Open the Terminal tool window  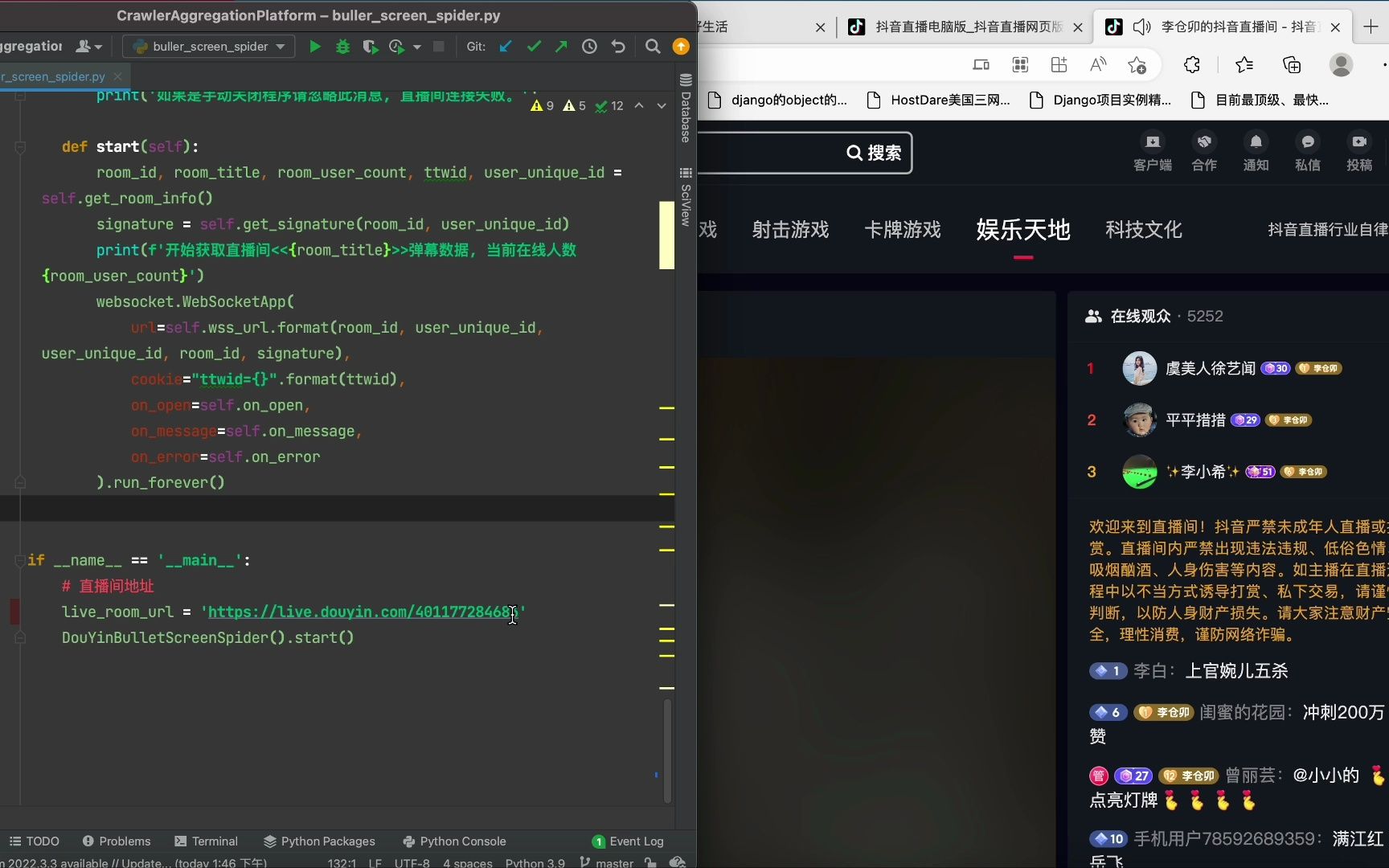click(x=206, y=841)
